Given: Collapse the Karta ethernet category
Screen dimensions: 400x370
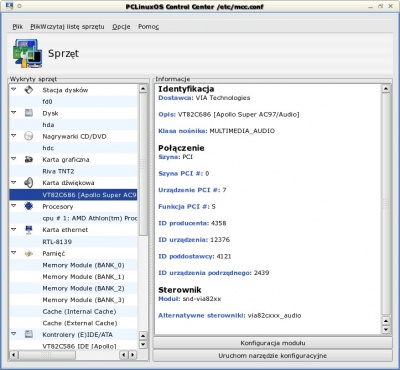Looking at the screenshot, I should (14, 229).
